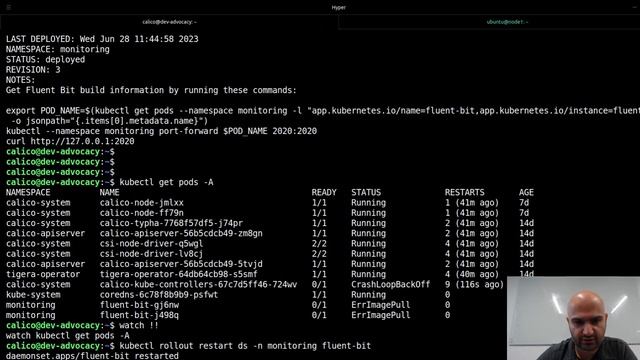Click the AGE column header
Viewport: 640px width, 360px height.
click(x=526, y=192)
